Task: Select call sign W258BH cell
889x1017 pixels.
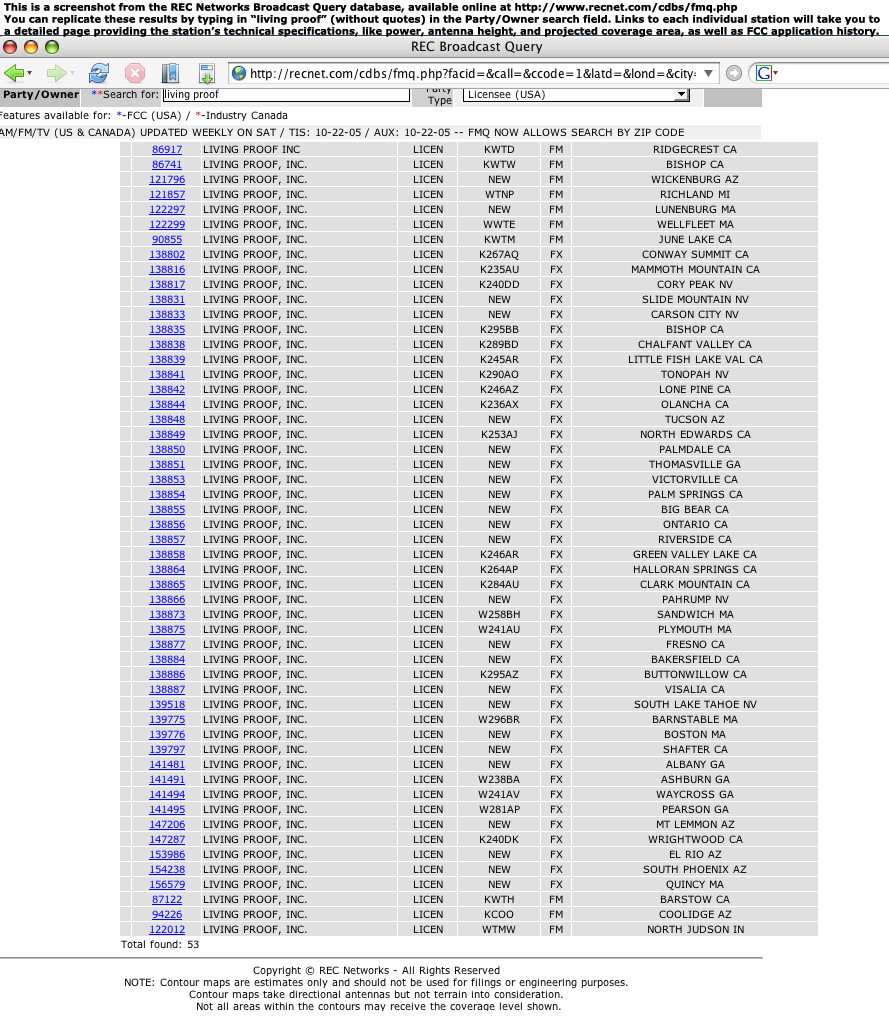Action: pos(499,615)
